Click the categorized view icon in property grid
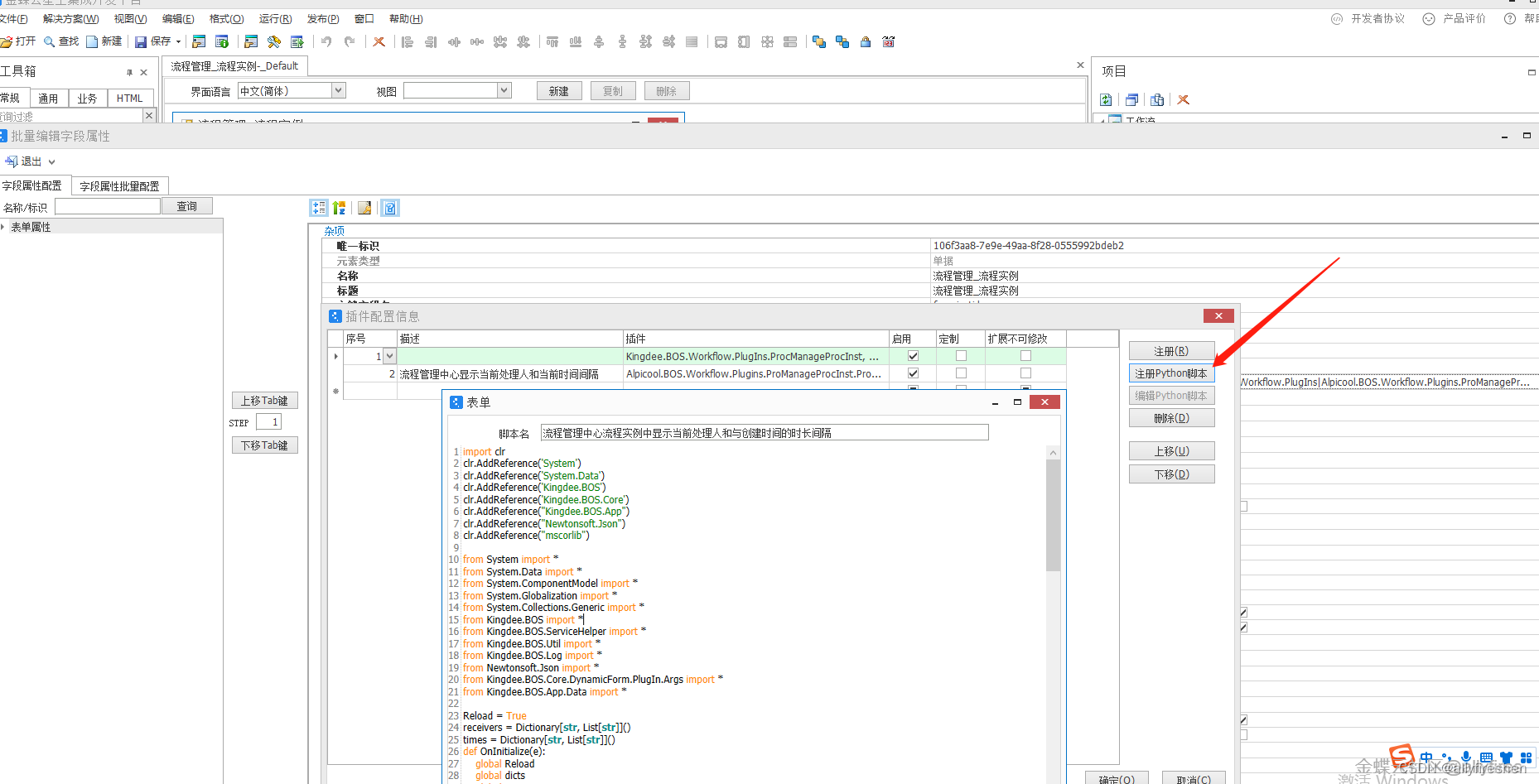The image size is (1539, 784). tap(319, 208)
